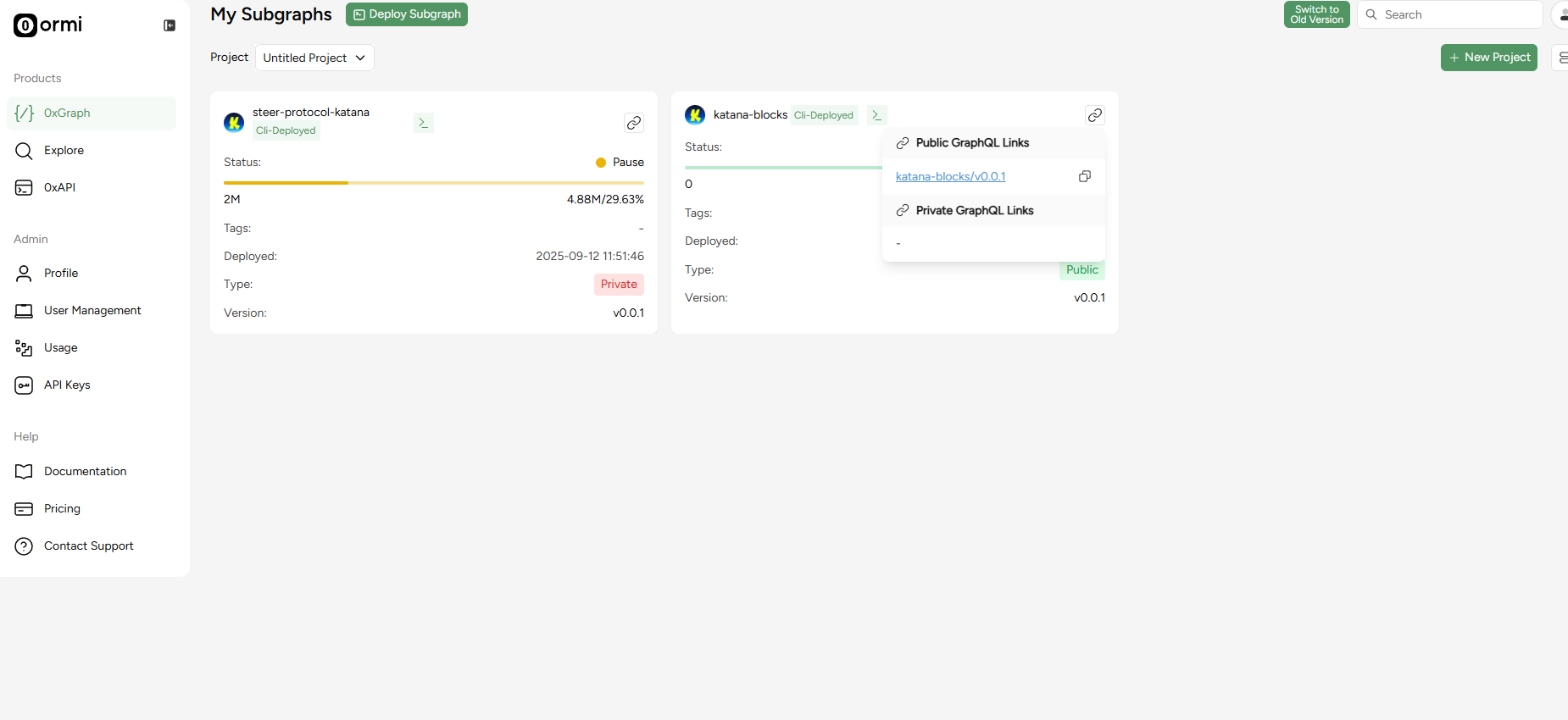Click the API Keys key icon
The height and width of the screenshot is (720, 1568).
(24, 385)
